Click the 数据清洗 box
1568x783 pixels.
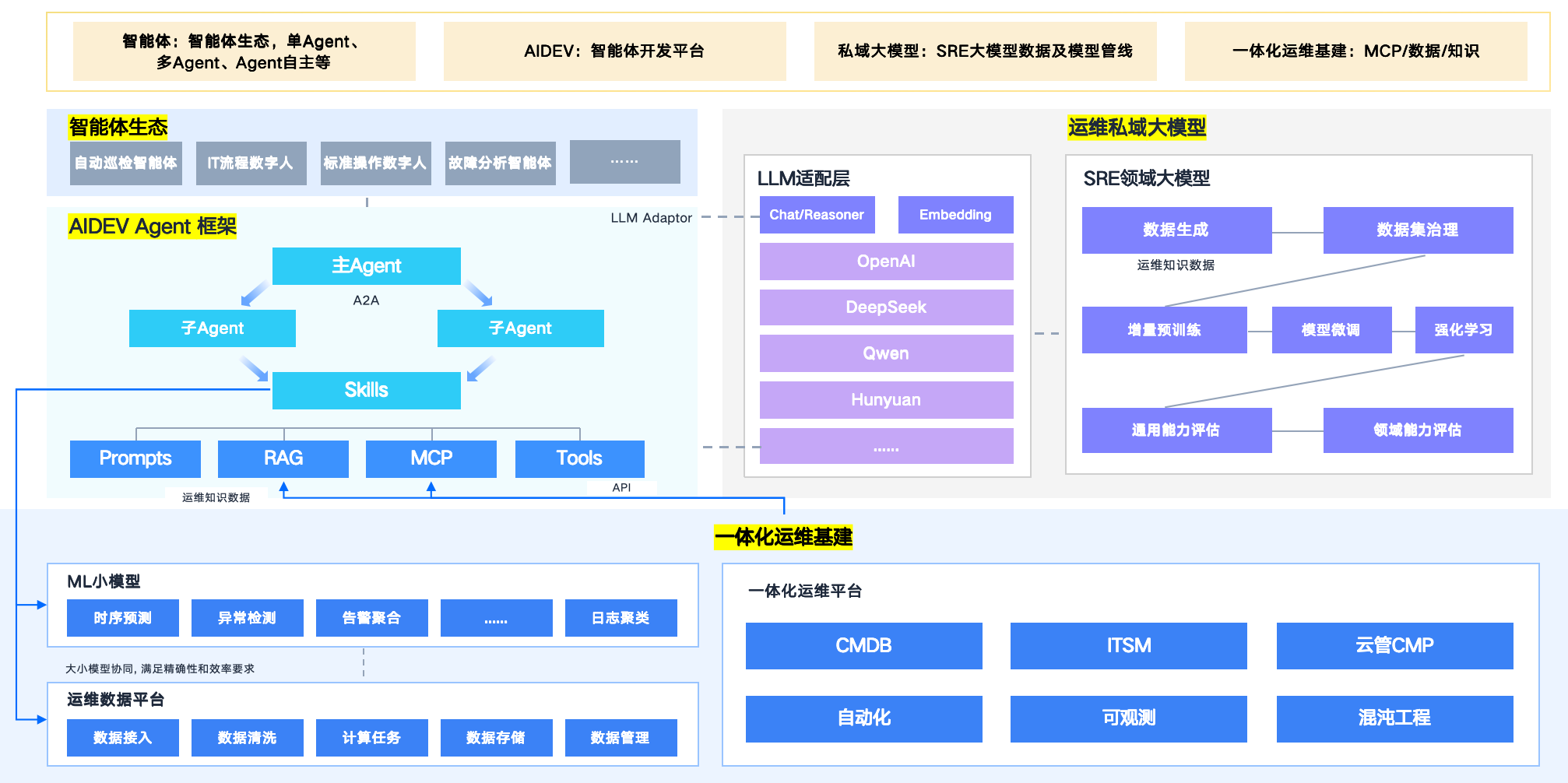[247, 738]
